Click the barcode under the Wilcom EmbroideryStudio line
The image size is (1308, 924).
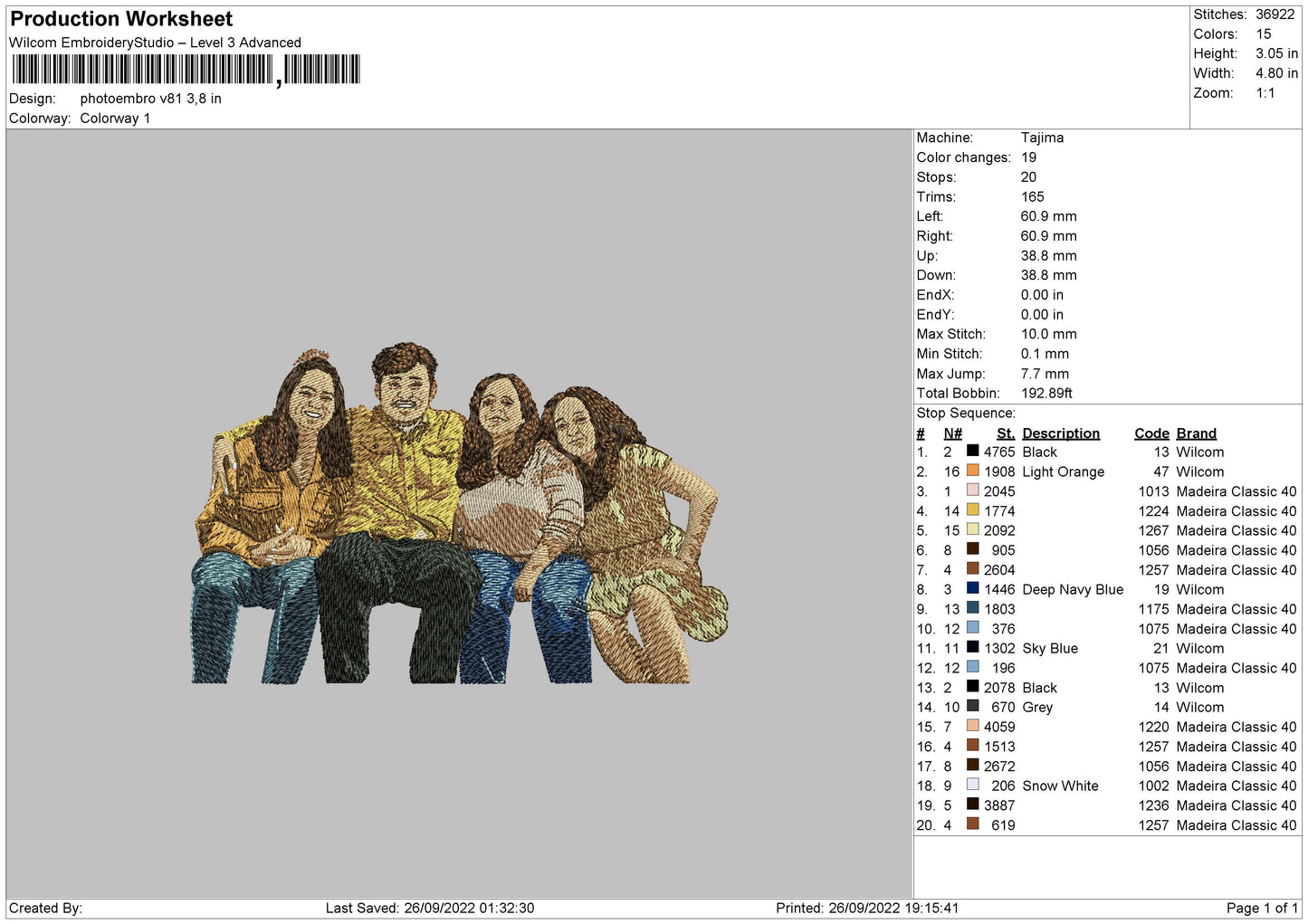point(186,70)
